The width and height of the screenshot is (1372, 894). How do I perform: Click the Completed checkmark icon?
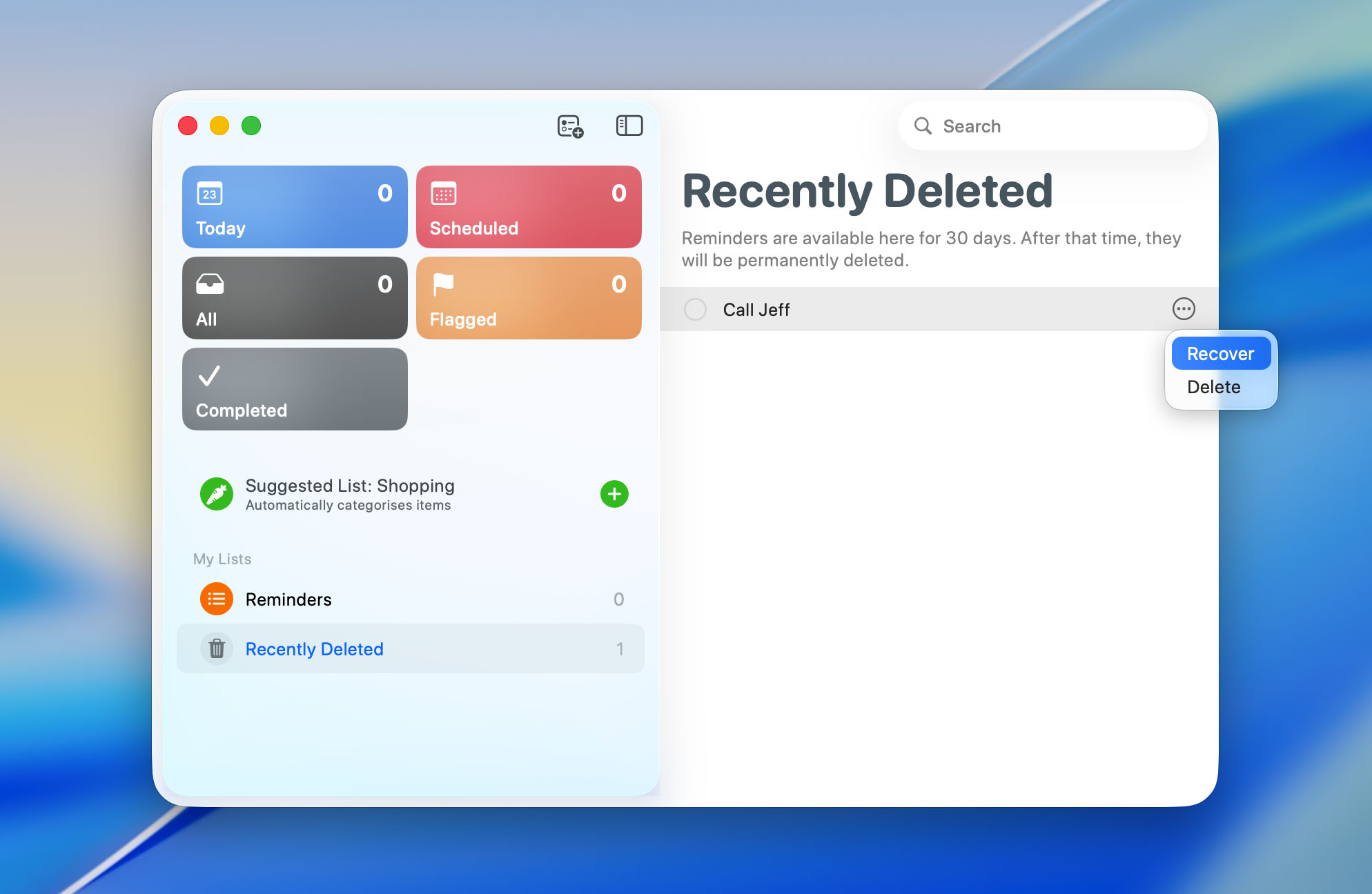click(209, 375)
